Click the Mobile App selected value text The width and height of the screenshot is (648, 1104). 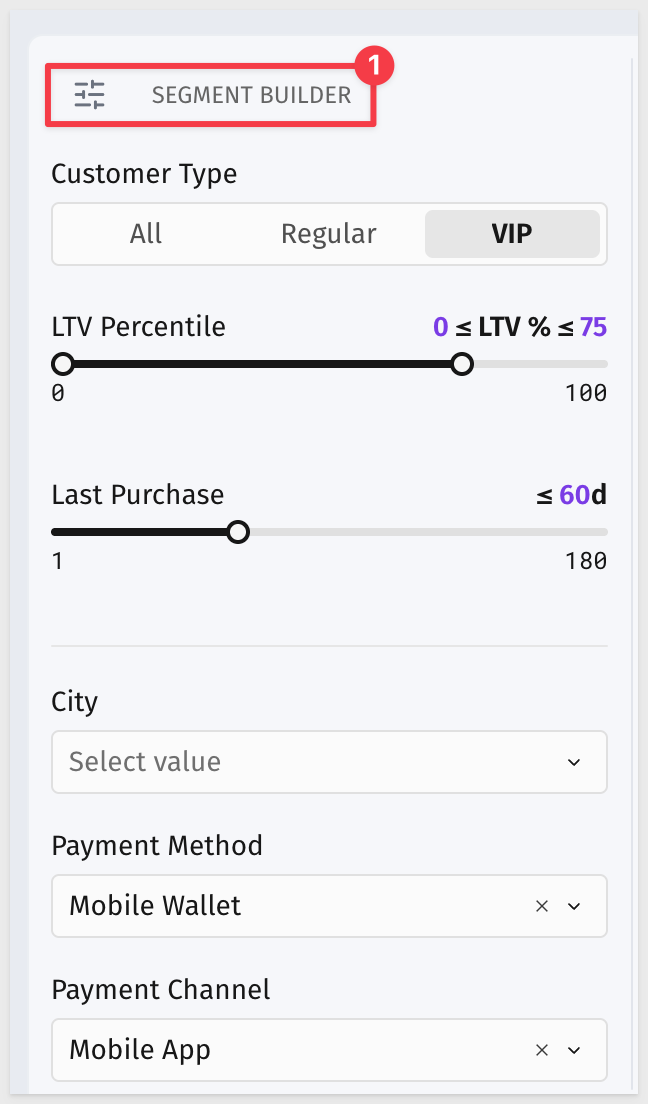click(x=139, y=1050)
